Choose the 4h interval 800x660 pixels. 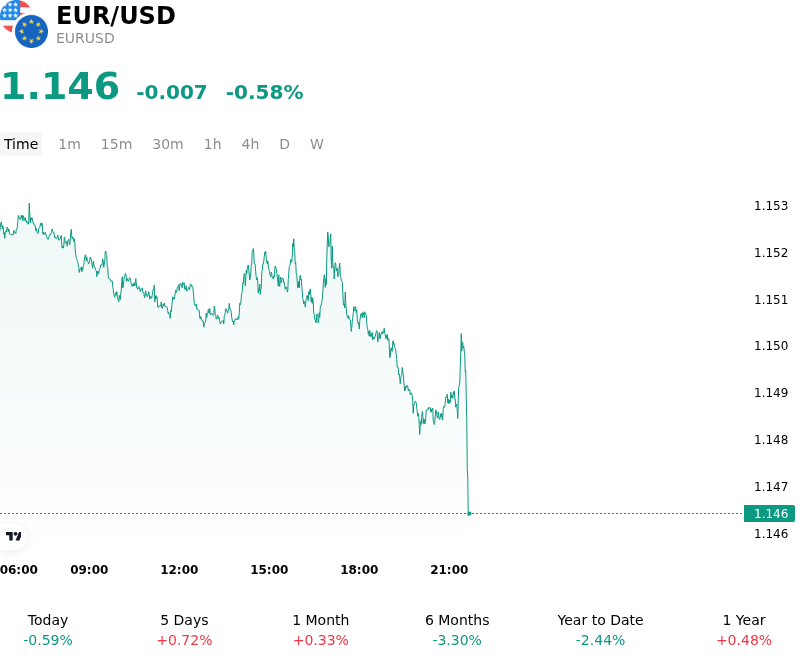(x=250, y=144)
